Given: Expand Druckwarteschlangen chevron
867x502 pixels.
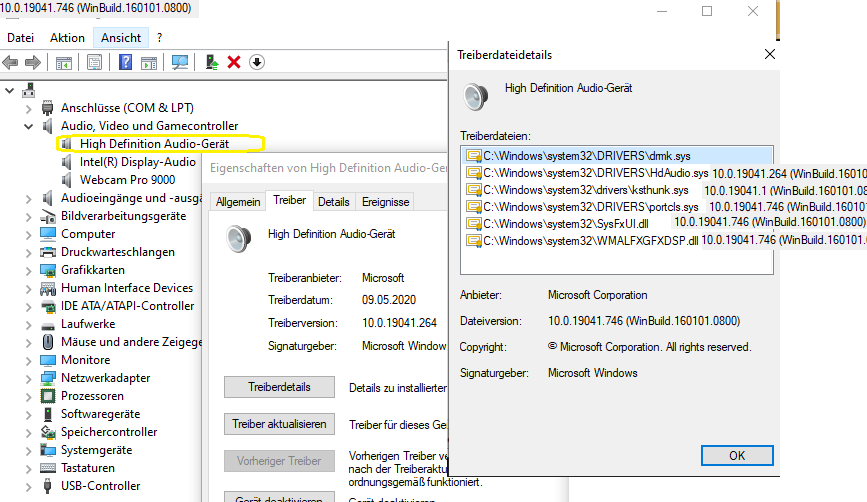Looking at the screenshot, I should click(x=28, y=253).
